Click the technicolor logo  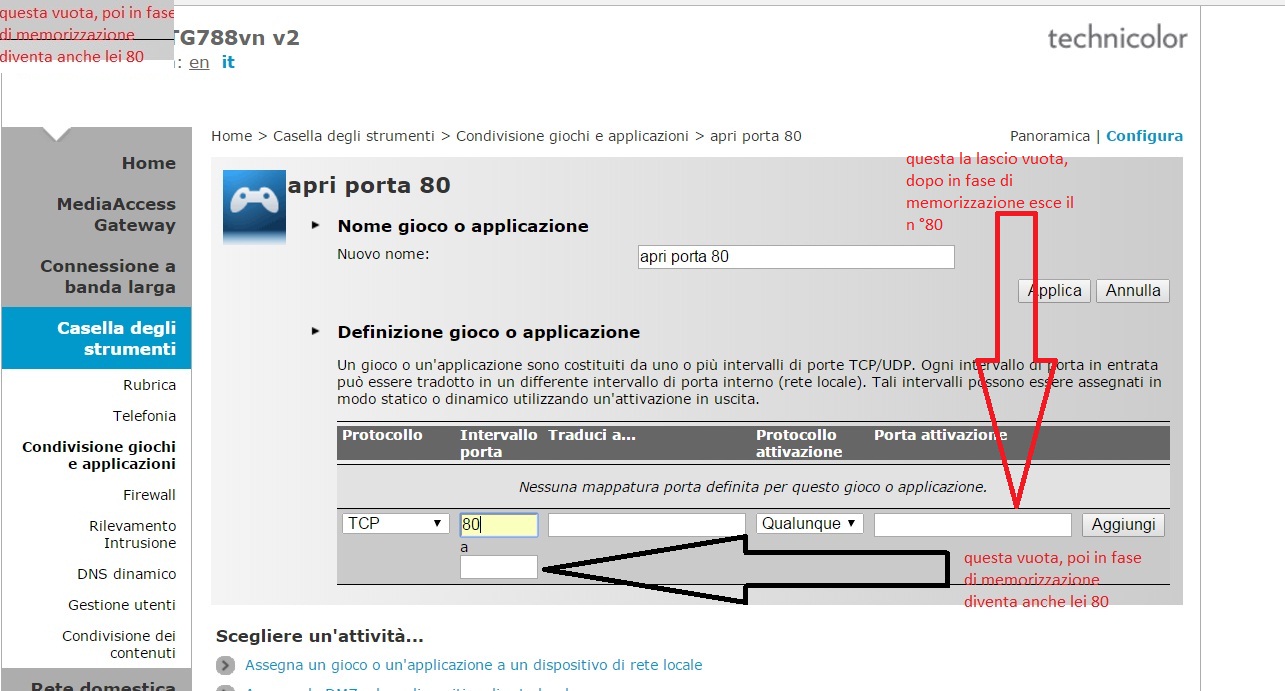coord(1117,38)
